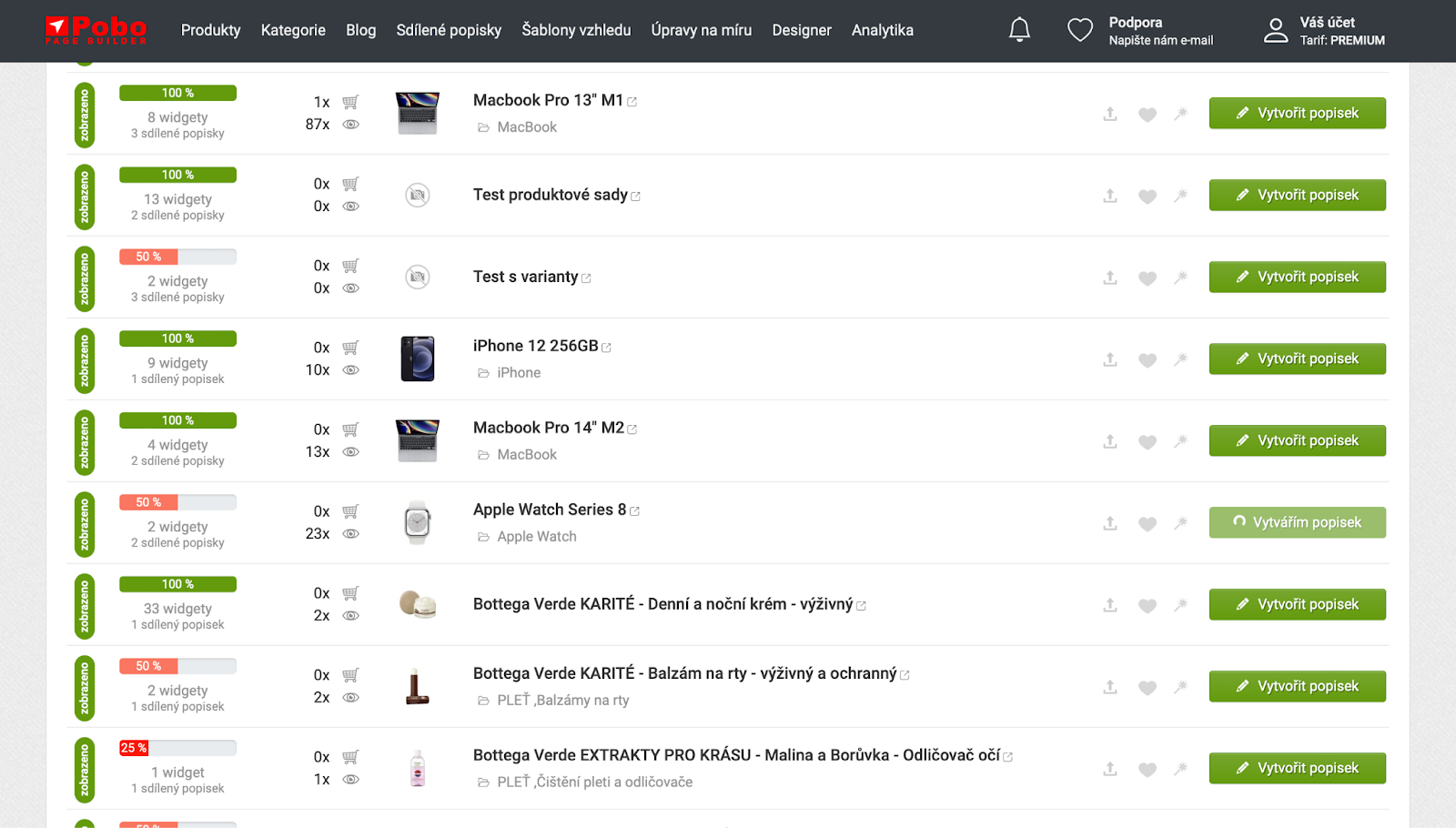Click Vytvořit popisek for Macbook Pro 13" M1
Screen dimensions: 1456x828
[1298, 114]
